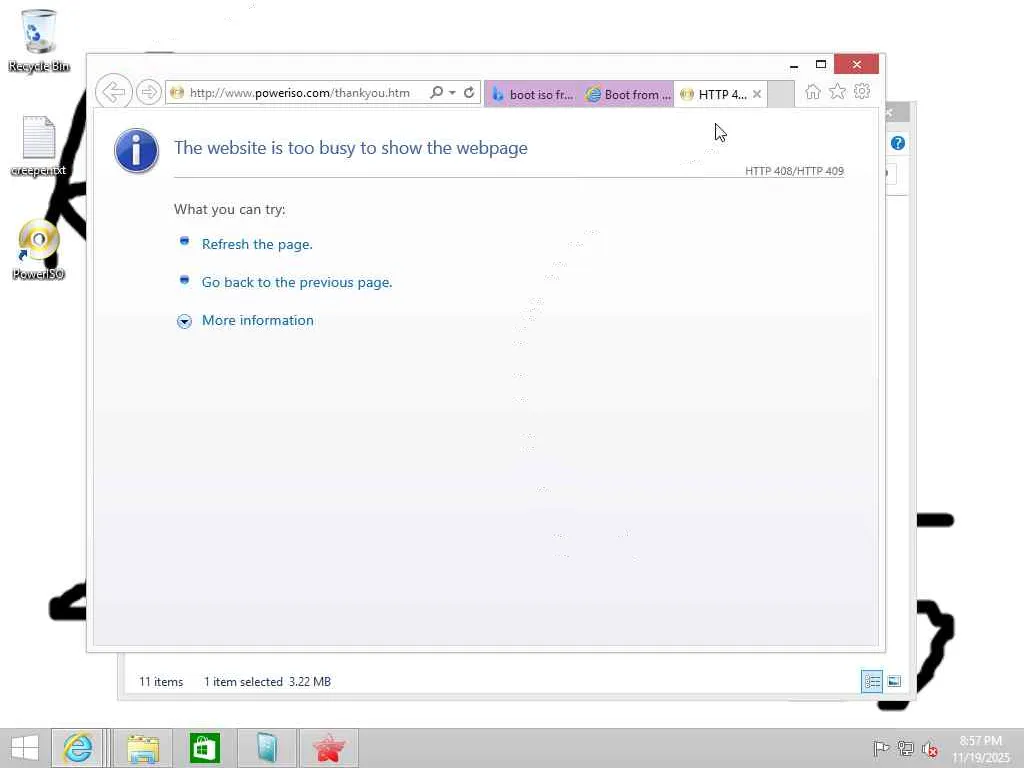Maximize the Internet Explorer window
The image size is (1024, 768).
pyautogui.click(x=821, y=64)
